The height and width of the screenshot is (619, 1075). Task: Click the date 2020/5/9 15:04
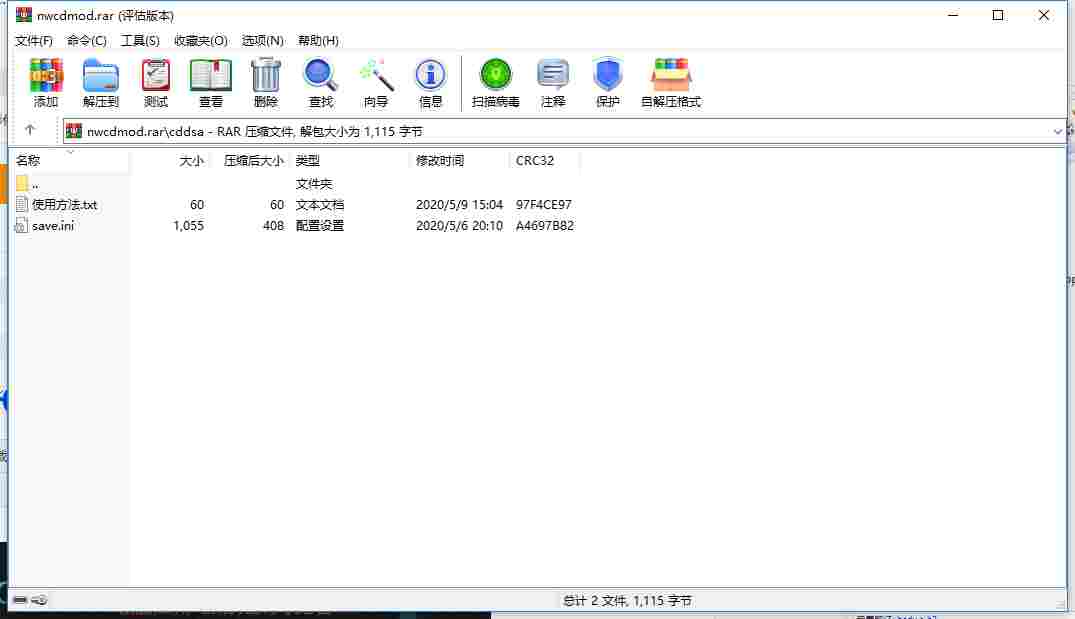point(459,204)
